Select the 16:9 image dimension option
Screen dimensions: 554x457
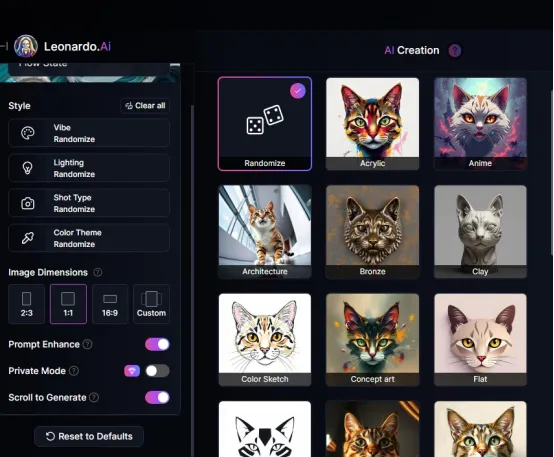(110, 304)
